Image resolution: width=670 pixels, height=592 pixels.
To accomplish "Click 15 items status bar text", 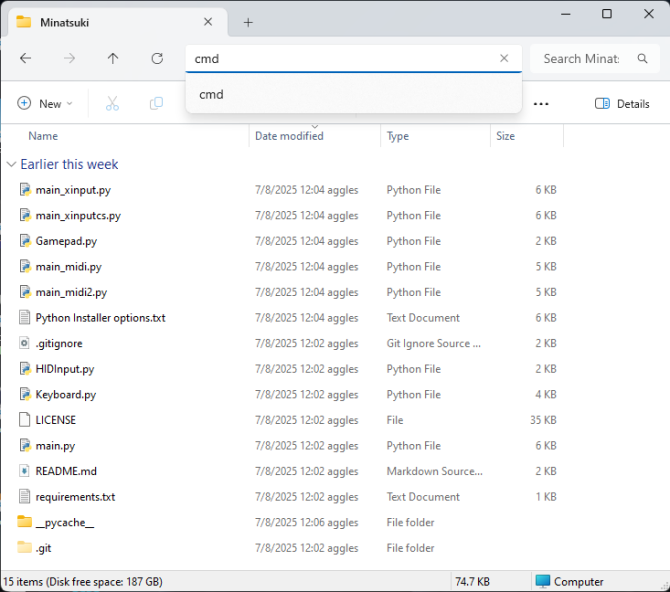I will point(83,582).
